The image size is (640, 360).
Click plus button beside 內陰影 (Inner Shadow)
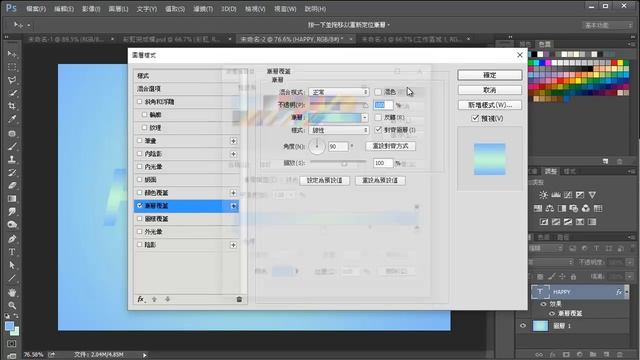(x=233, y=154)
